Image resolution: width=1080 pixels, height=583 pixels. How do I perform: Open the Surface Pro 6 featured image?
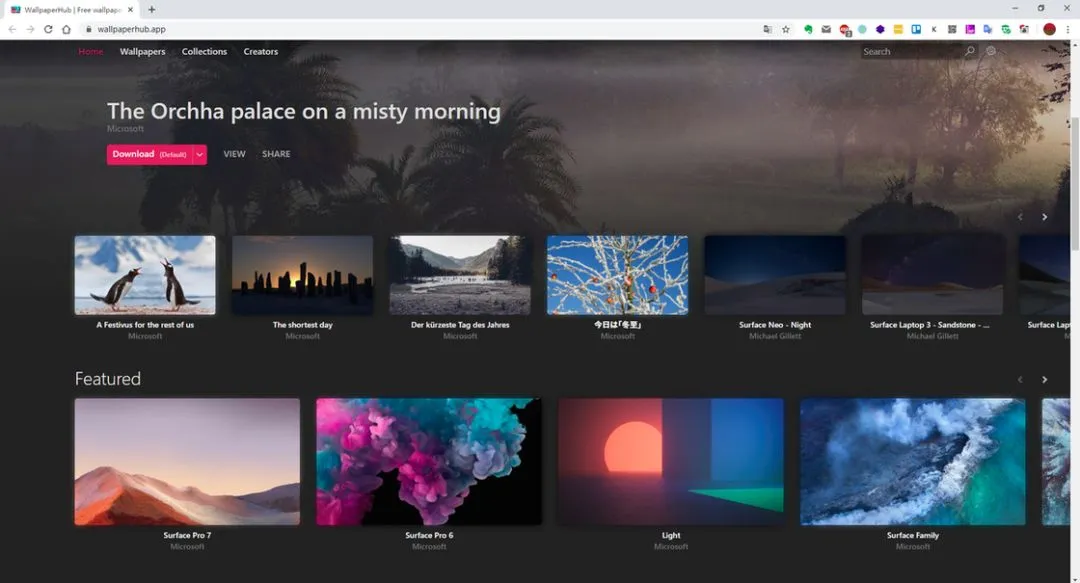tap(429, 462)
